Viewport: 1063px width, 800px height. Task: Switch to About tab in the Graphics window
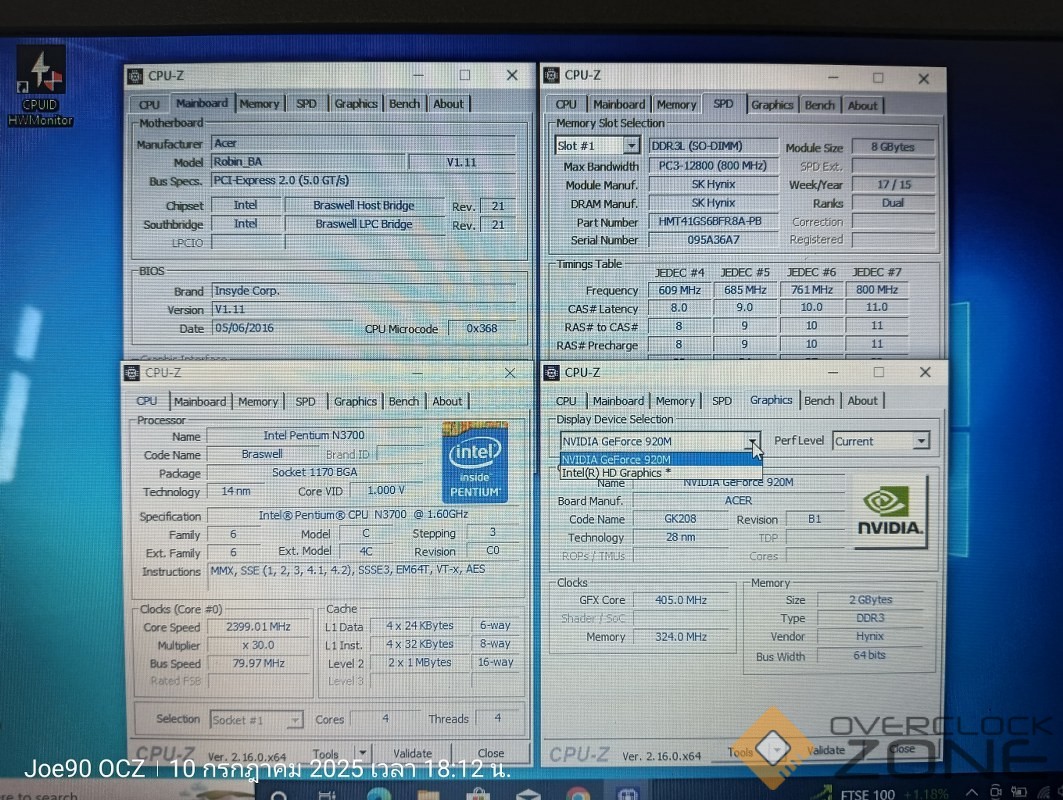862,401
